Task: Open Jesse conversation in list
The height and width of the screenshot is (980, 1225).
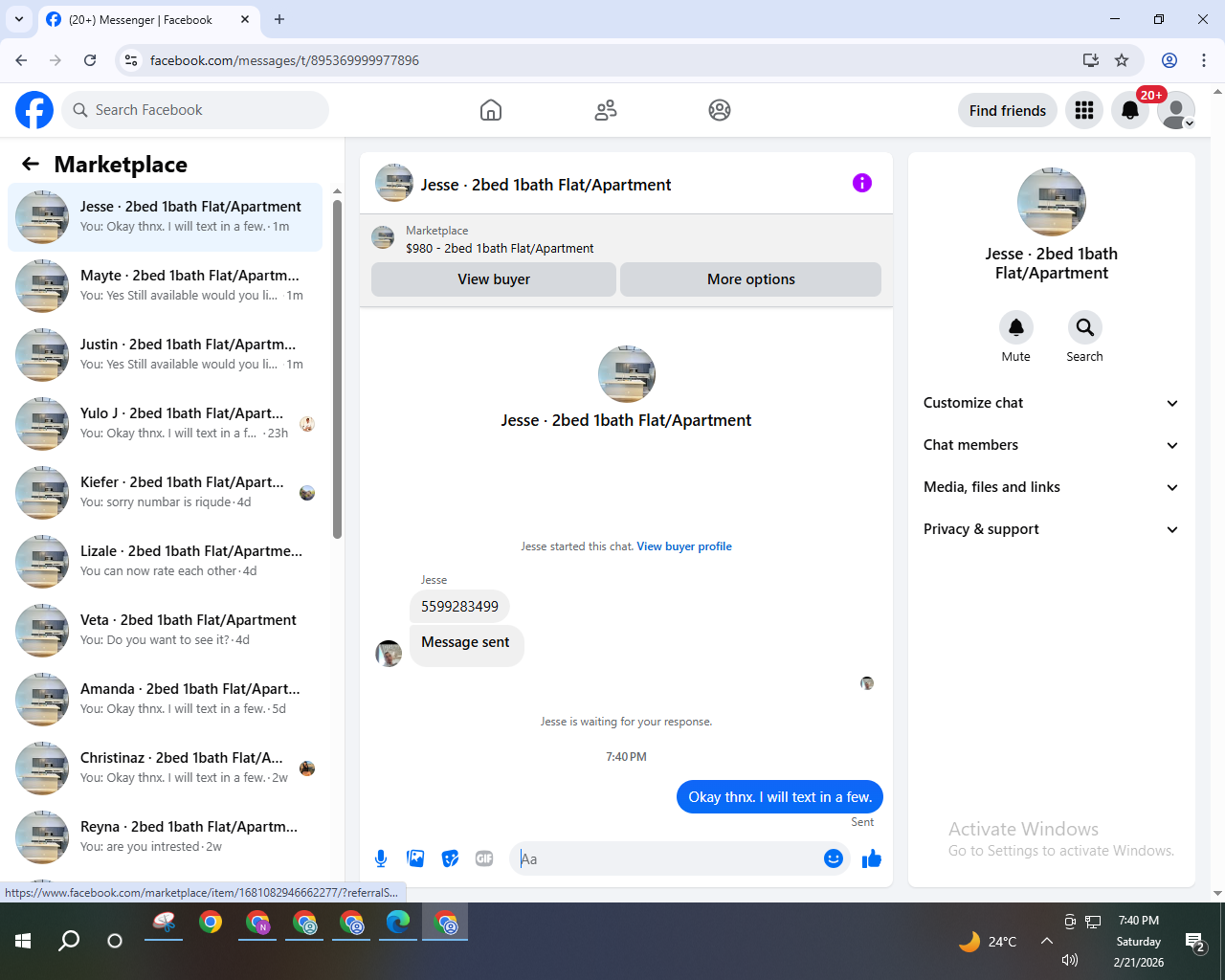Action: (165, 217)
